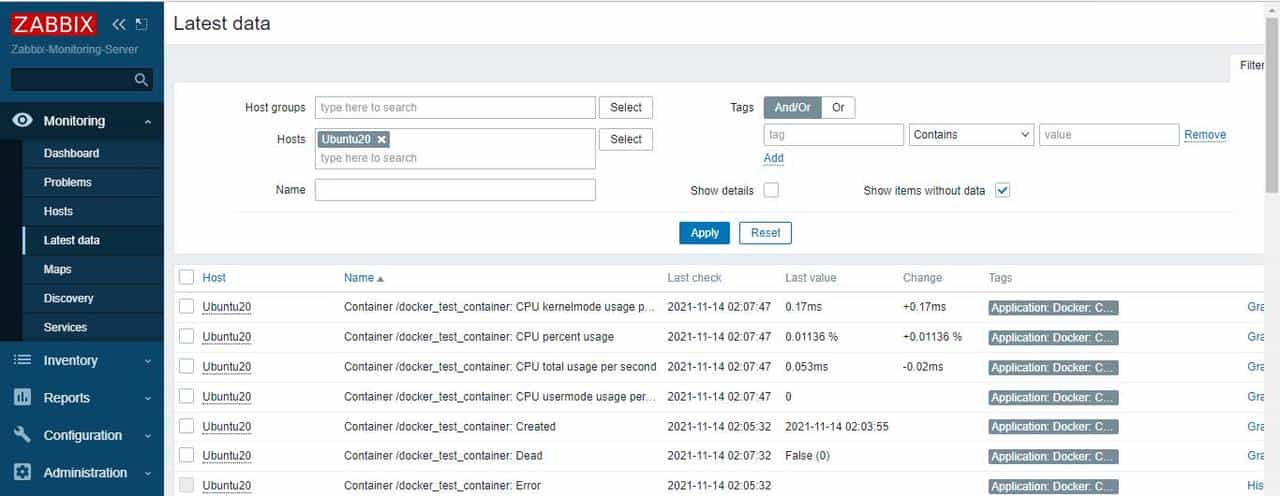Click the Reset button
The width and height of the screenshot is (1280, 496).
point(765,232)
